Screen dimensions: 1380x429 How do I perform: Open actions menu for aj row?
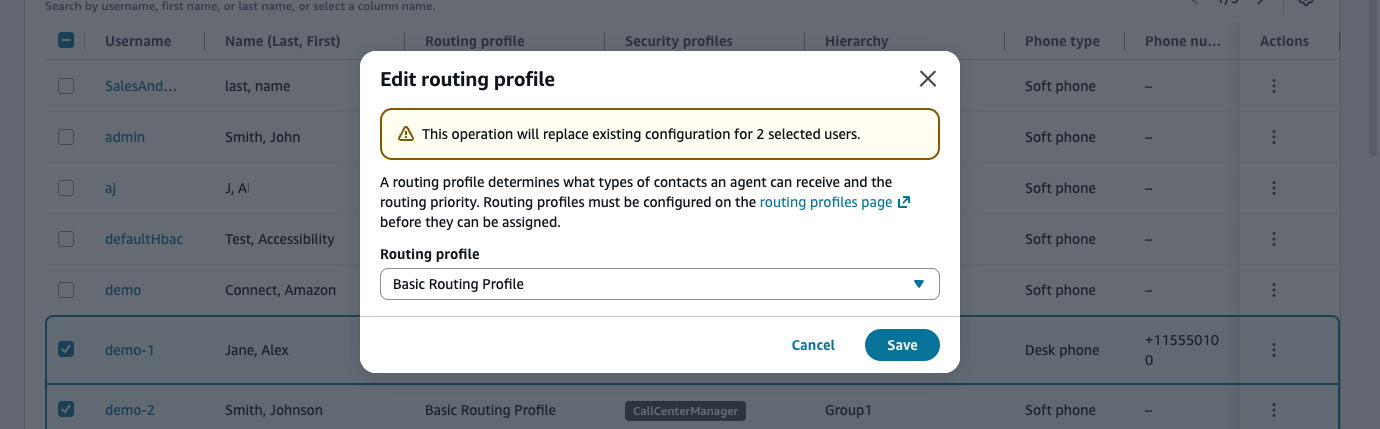(1274, 188)
